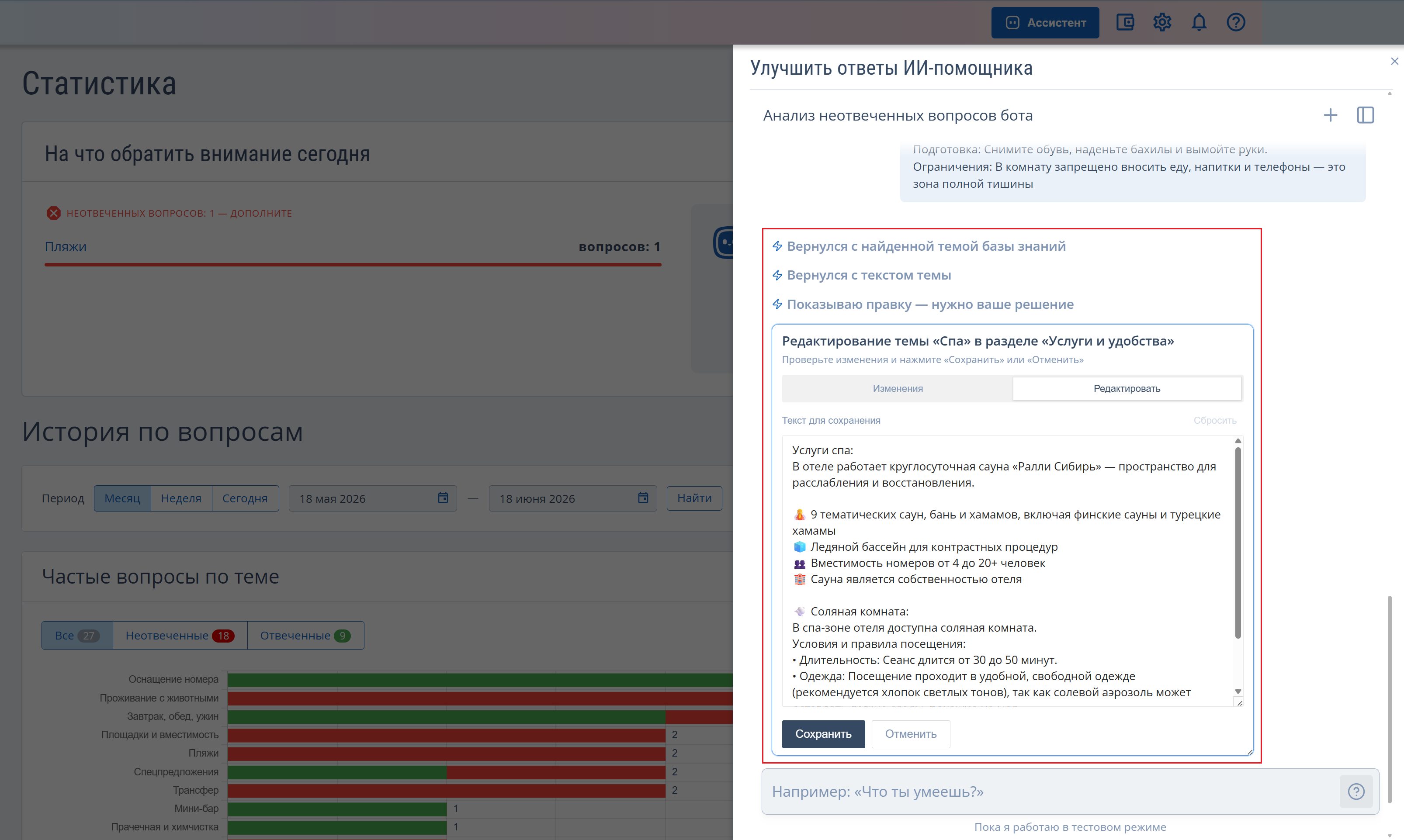This screenshot has width=1404, height=840.
Task: Click the end date field 18 июня 2026
Action: pos(572,499)
